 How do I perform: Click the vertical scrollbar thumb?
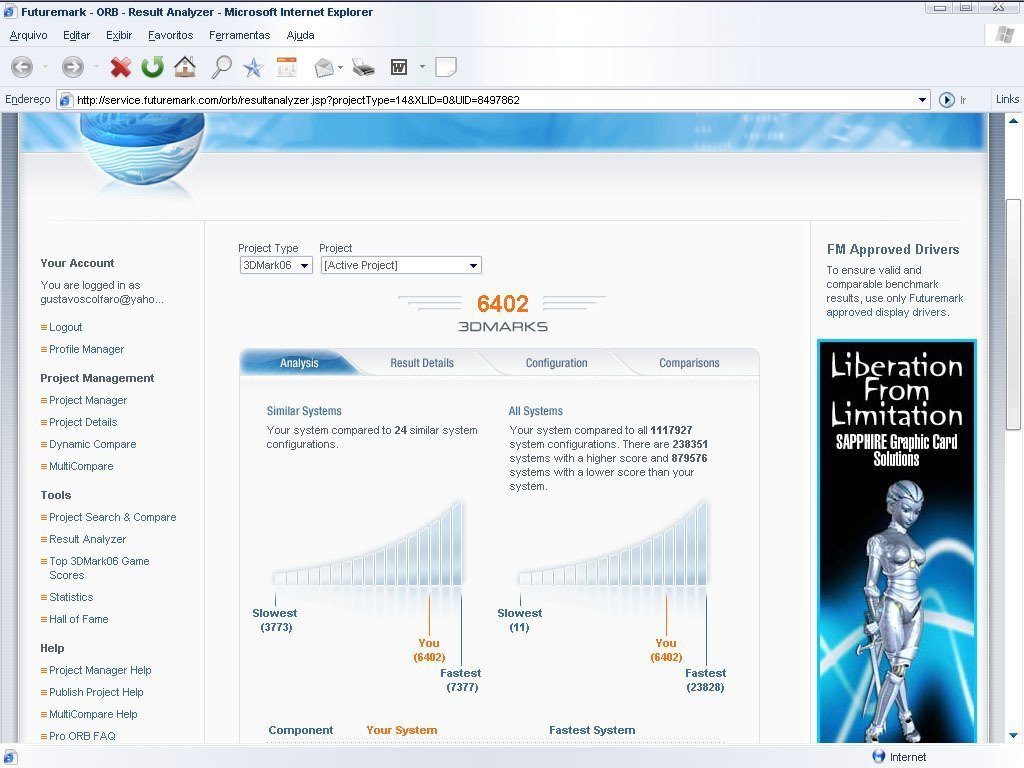(x=1013, y=314)
